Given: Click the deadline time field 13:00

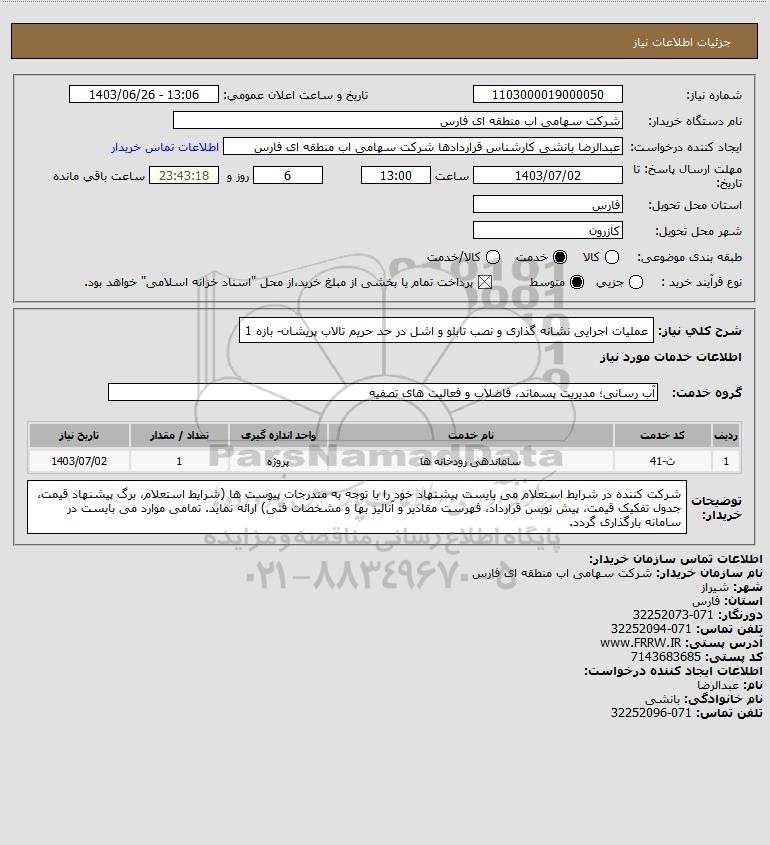Looking at the screenshot, I should pyautogui.click(x=396, y=176).
